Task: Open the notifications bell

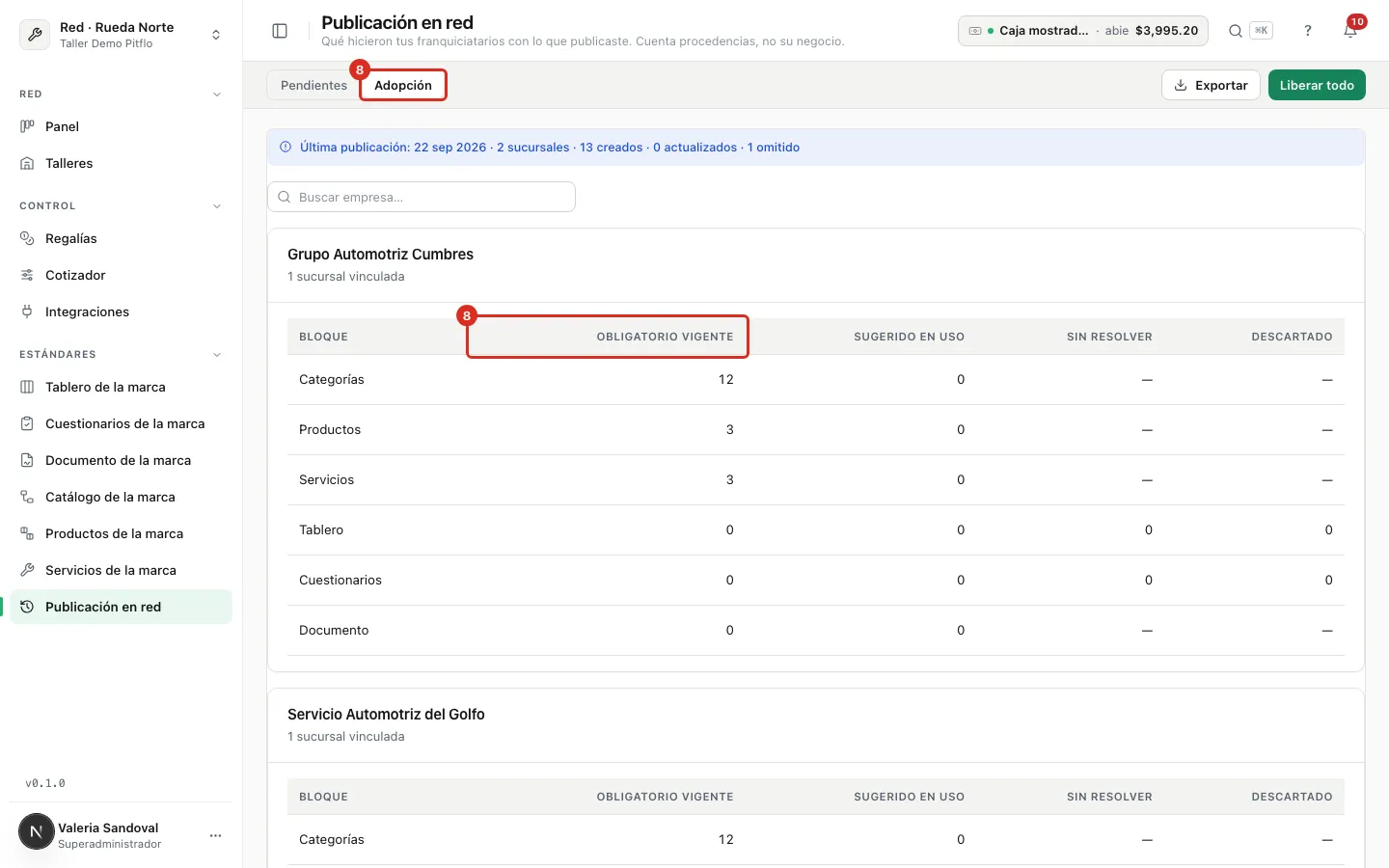Action: [1350, 31]
